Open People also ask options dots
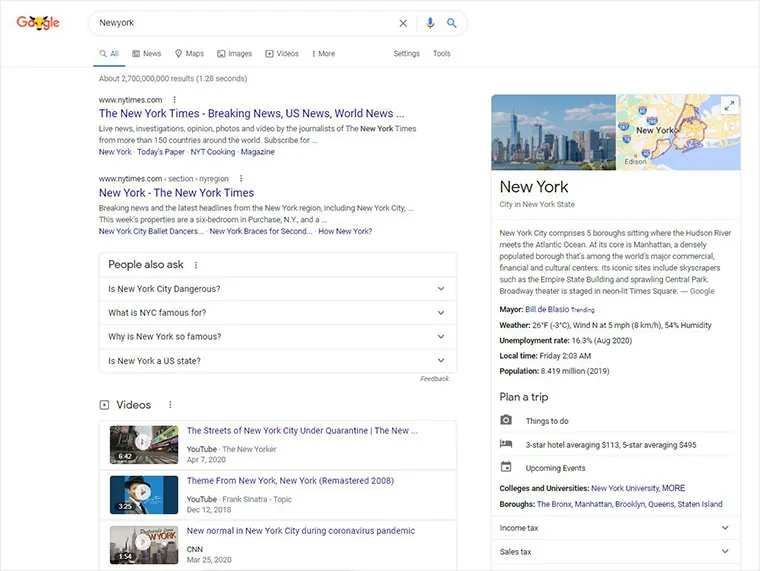This screenshot has height=571, width=760. coord(196,265)
